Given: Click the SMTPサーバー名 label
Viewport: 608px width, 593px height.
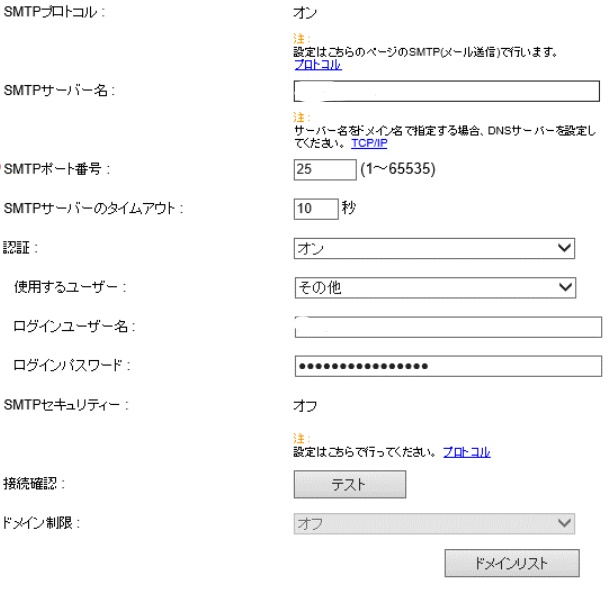Looking at the screenshot, I should (60, 92).
